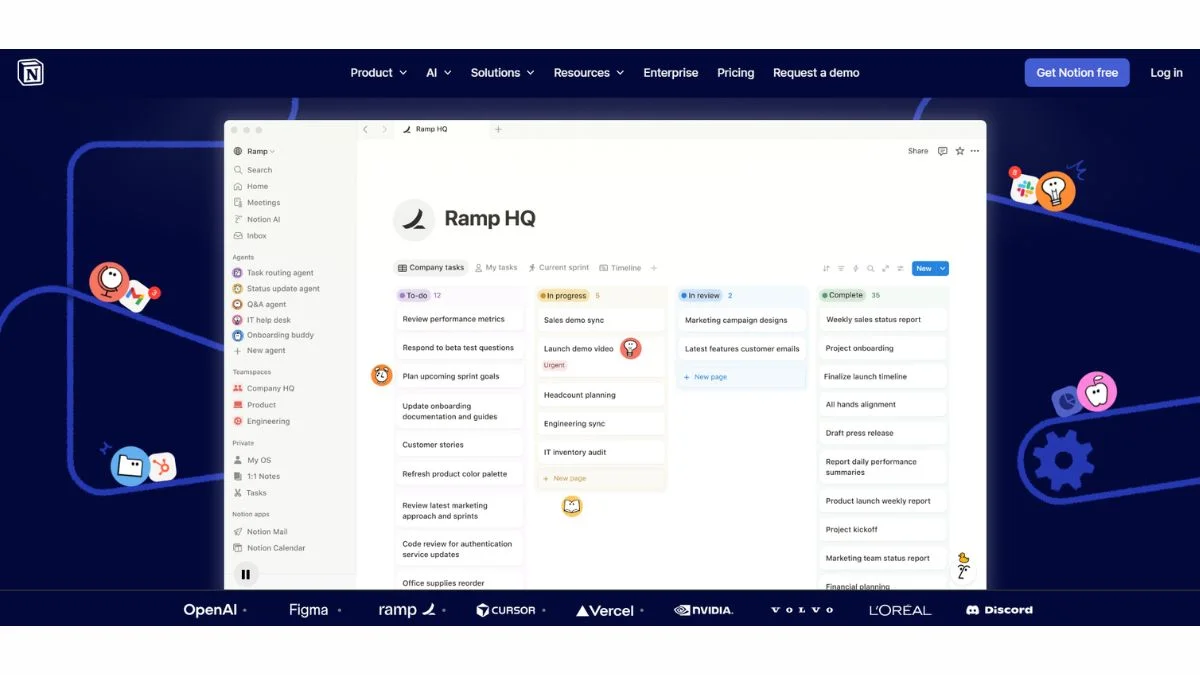
Task: Click the Share button
Action: point(918,151)
